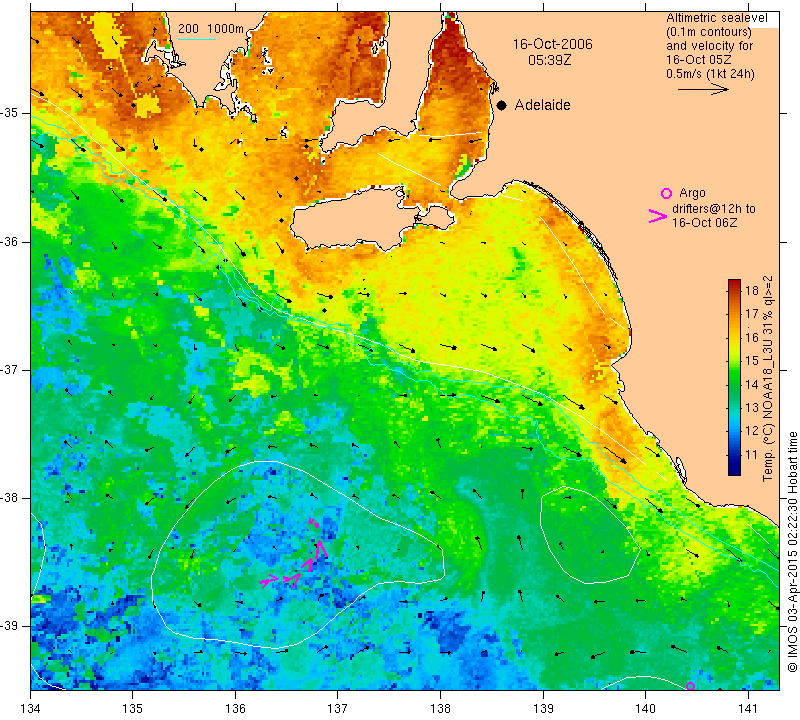Click the time label 05:39Z
The image size is (800, 720).
coord(549,60)
